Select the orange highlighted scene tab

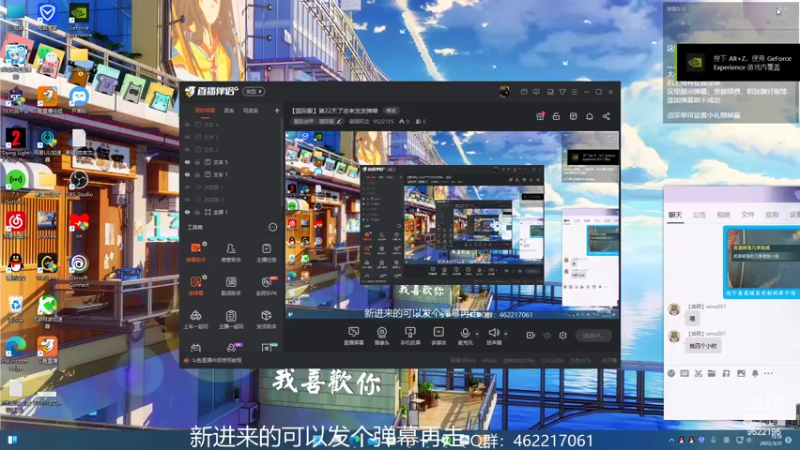pyautogui.click(x=205, y=111)
